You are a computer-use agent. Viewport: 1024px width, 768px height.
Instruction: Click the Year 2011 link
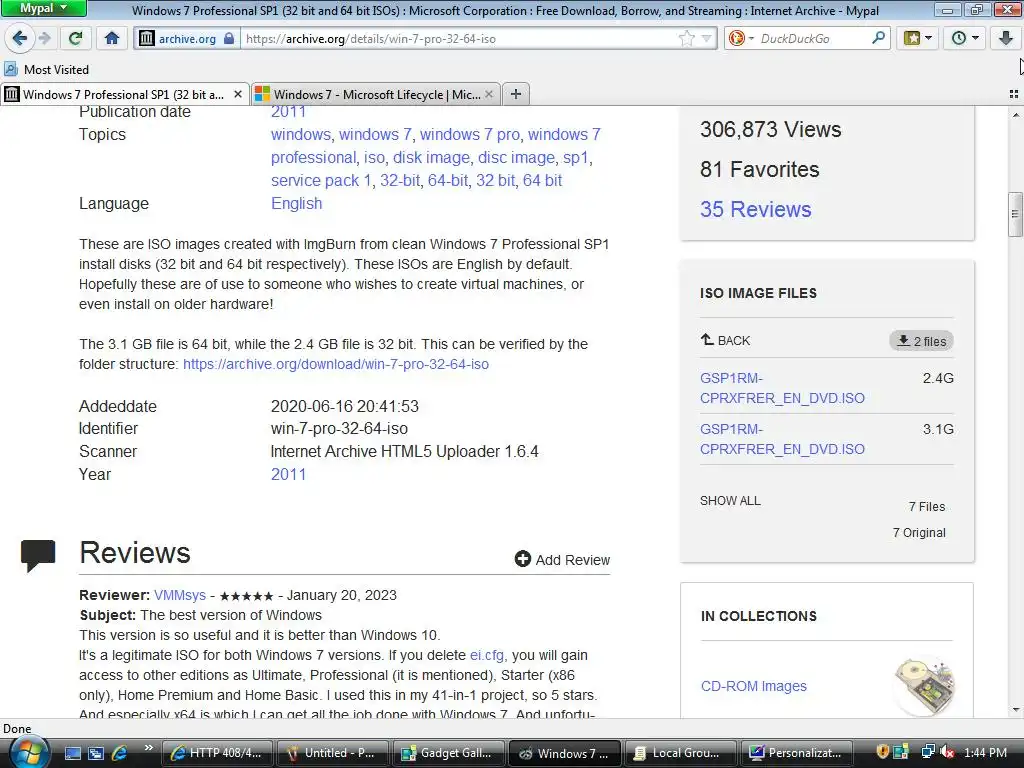point(288,474)
